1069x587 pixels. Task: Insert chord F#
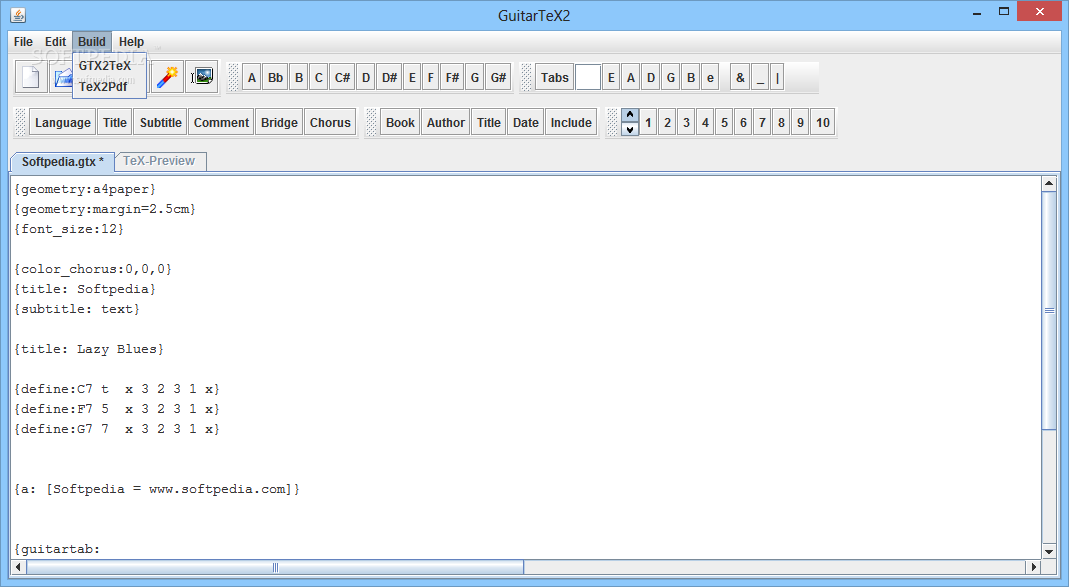(452, 78)
